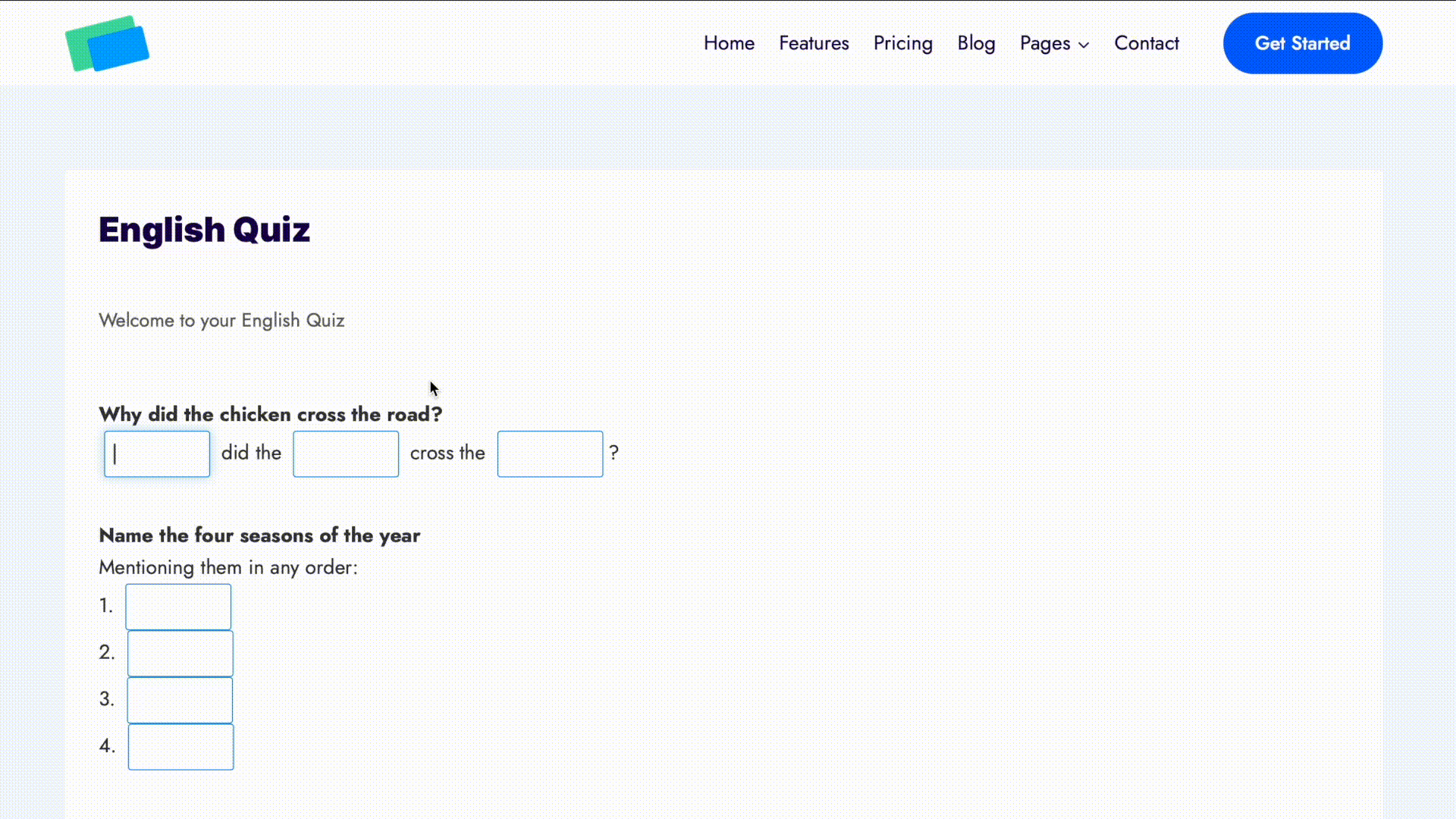Viewport: 1456px width, 819px height.
Task: Open the Pages dropdown menu
Action: pos(1055,43)
